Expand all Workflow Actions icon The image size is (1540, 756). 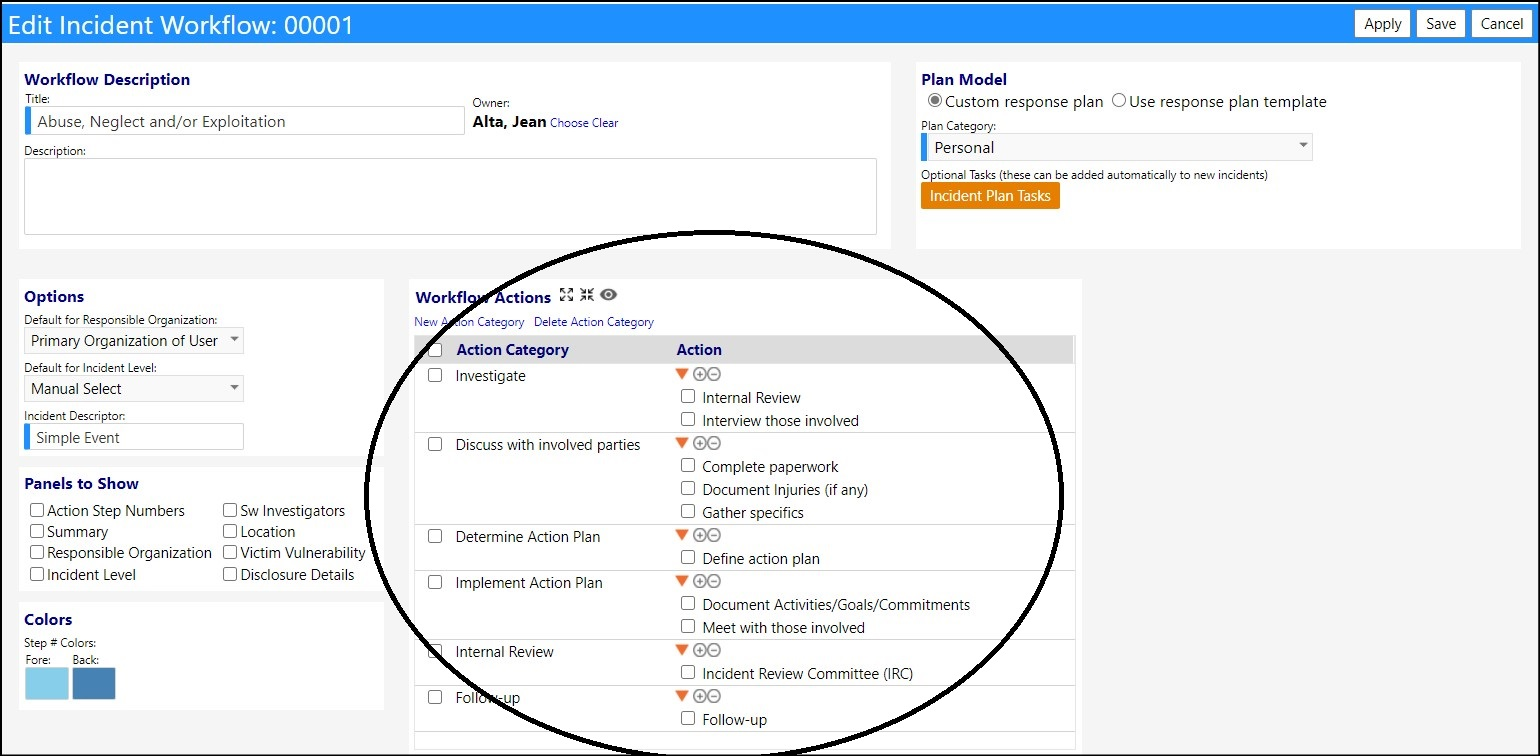click(567, 295)
